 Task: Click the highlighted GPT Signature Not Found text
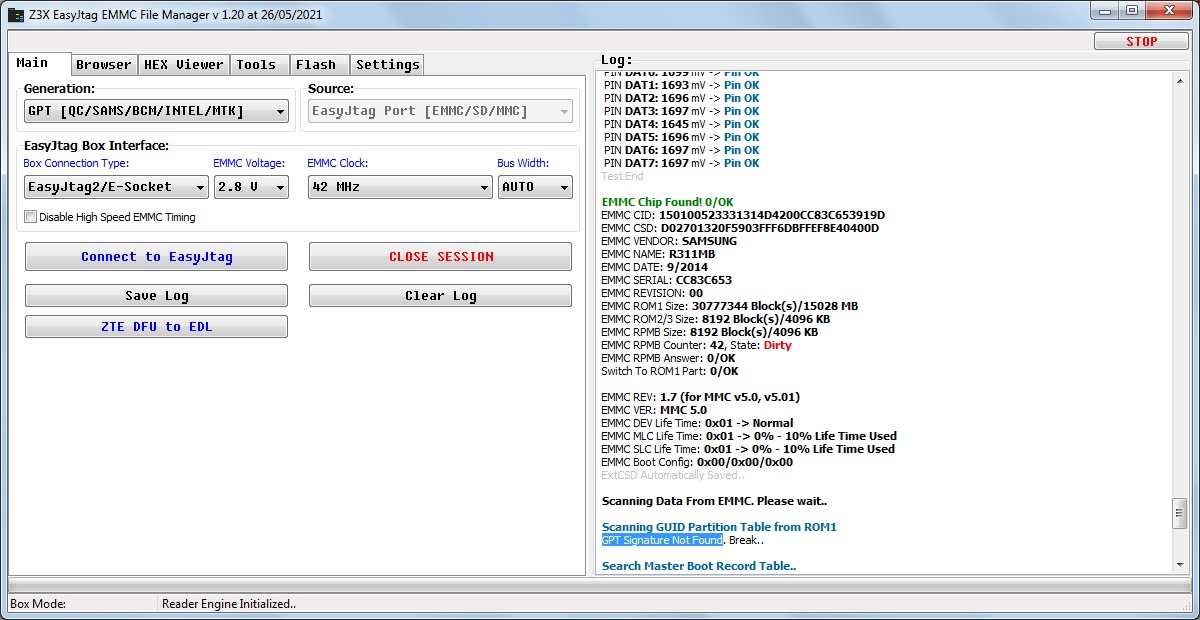point(661,541)
